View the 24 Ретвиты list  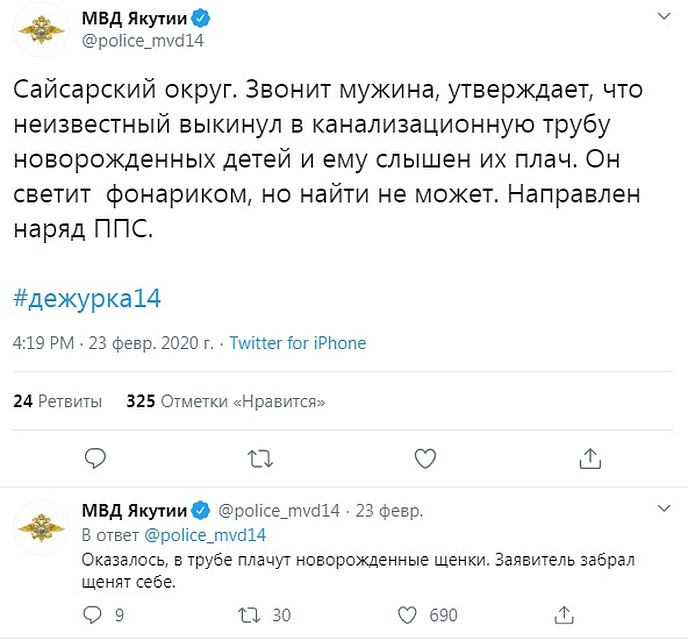pyautogui.click(x=57, y=401)
